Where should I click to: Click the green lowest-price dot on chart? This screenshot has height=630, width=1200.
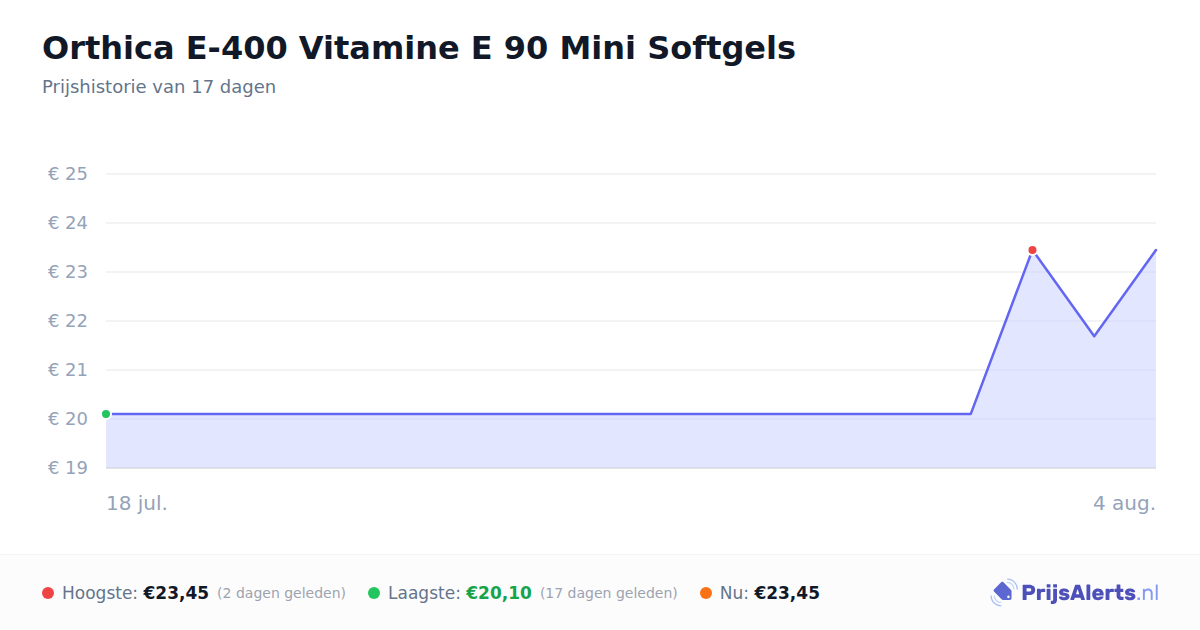pyautogui.click(x=106, y=414)
